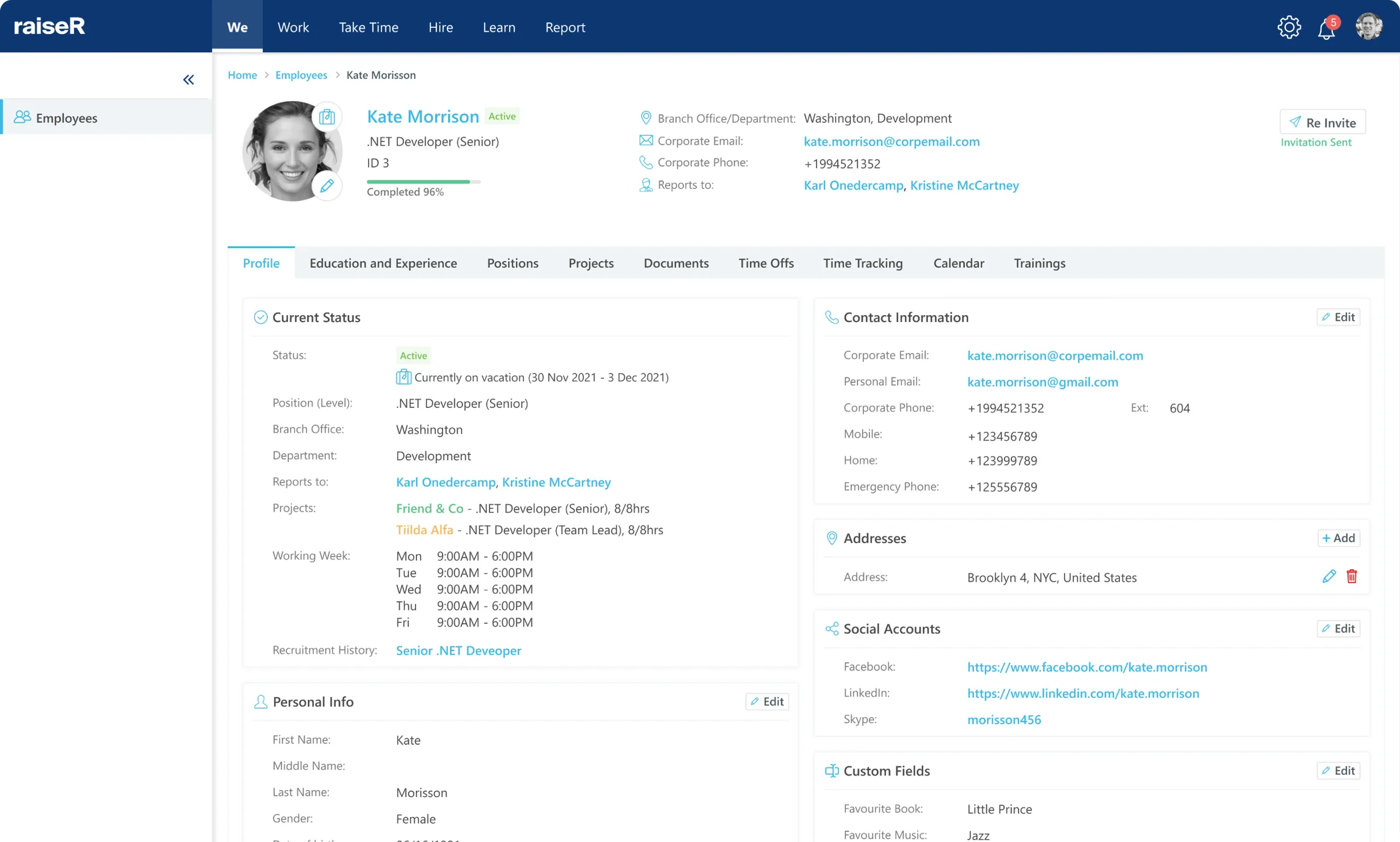
Task: Click Add in Addresses section
Action: pyautogui.click(x=1338, y=538)
